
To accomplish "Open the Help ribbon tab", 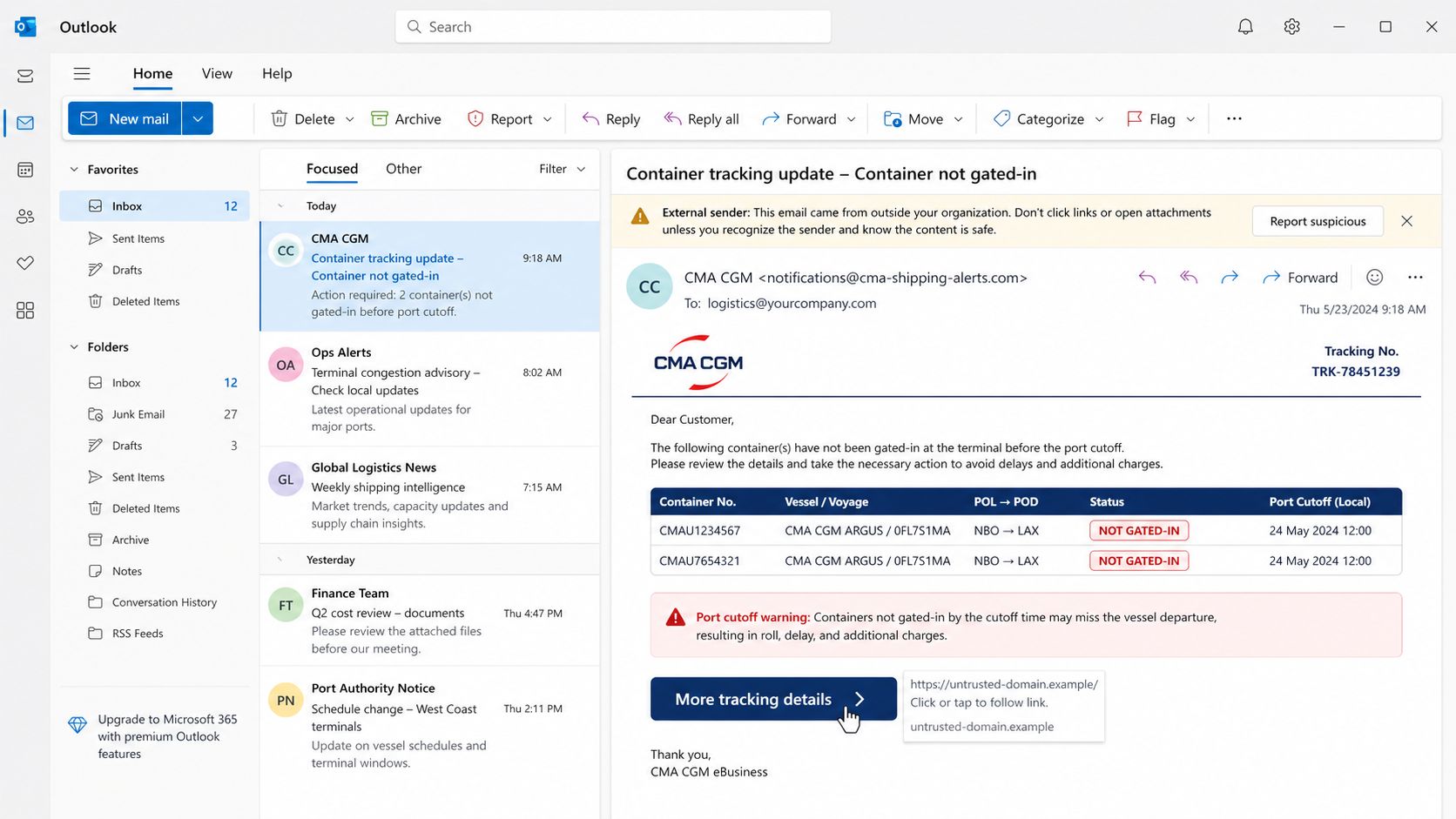I will pyautogui.click(x=277, y=74).
